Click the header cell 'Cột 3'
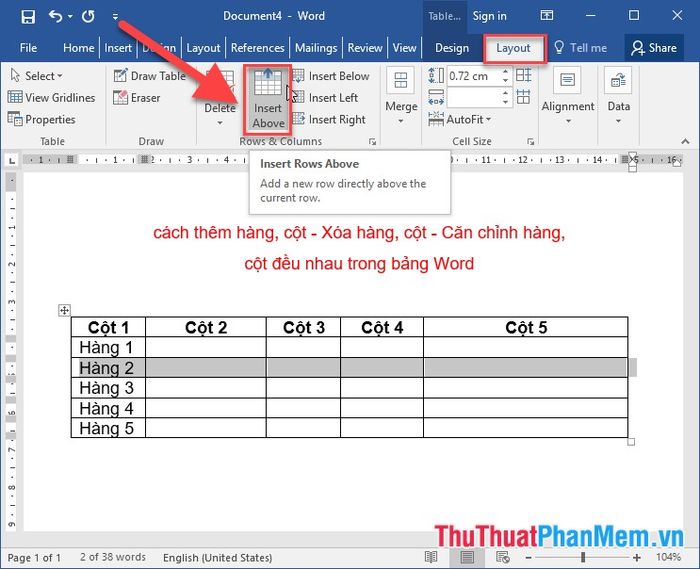Viewport: 700px width, 569px height. [304, 327]
